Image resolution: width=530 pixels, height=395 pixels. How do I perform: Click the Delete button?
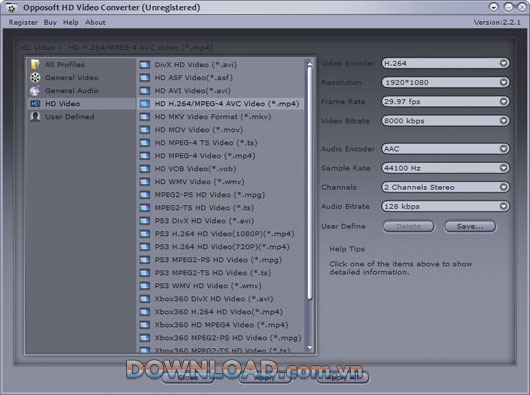[x=408, y=226]
